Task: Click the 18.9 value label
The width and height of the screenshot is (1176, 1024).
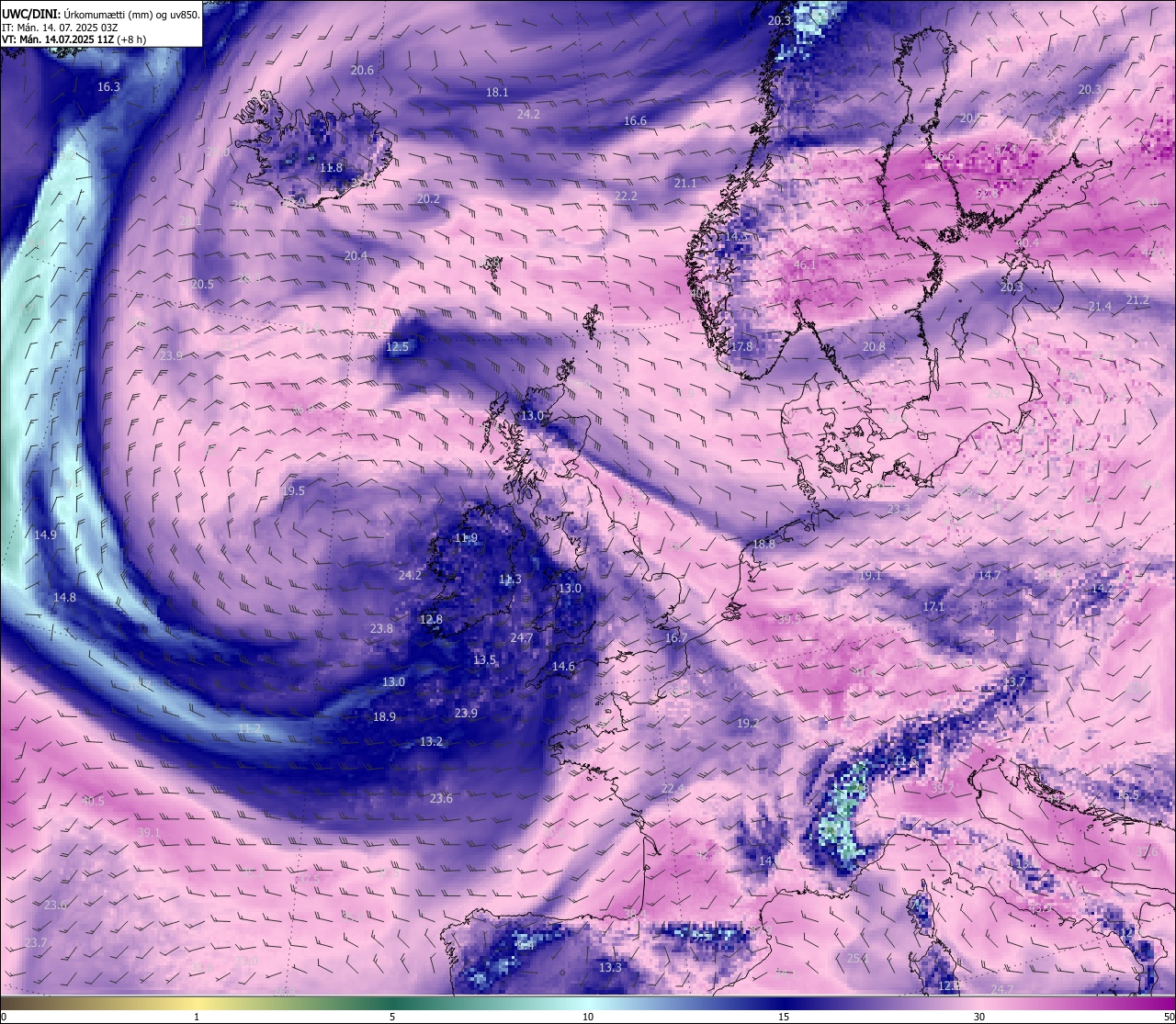Action: [x=384, y=716]
